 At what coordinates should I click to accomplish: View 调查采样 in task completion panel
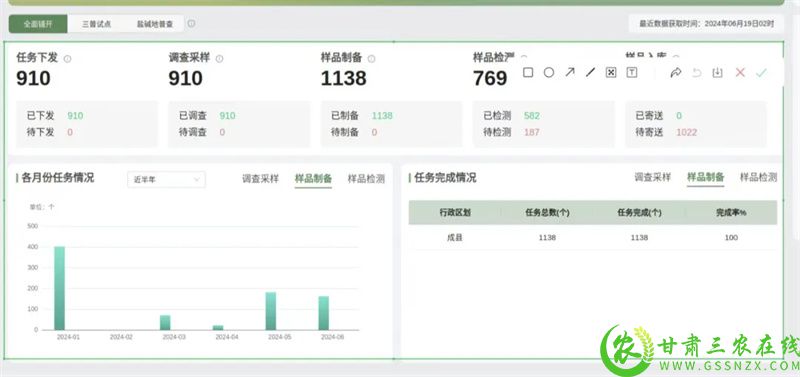tap(653, 177)
